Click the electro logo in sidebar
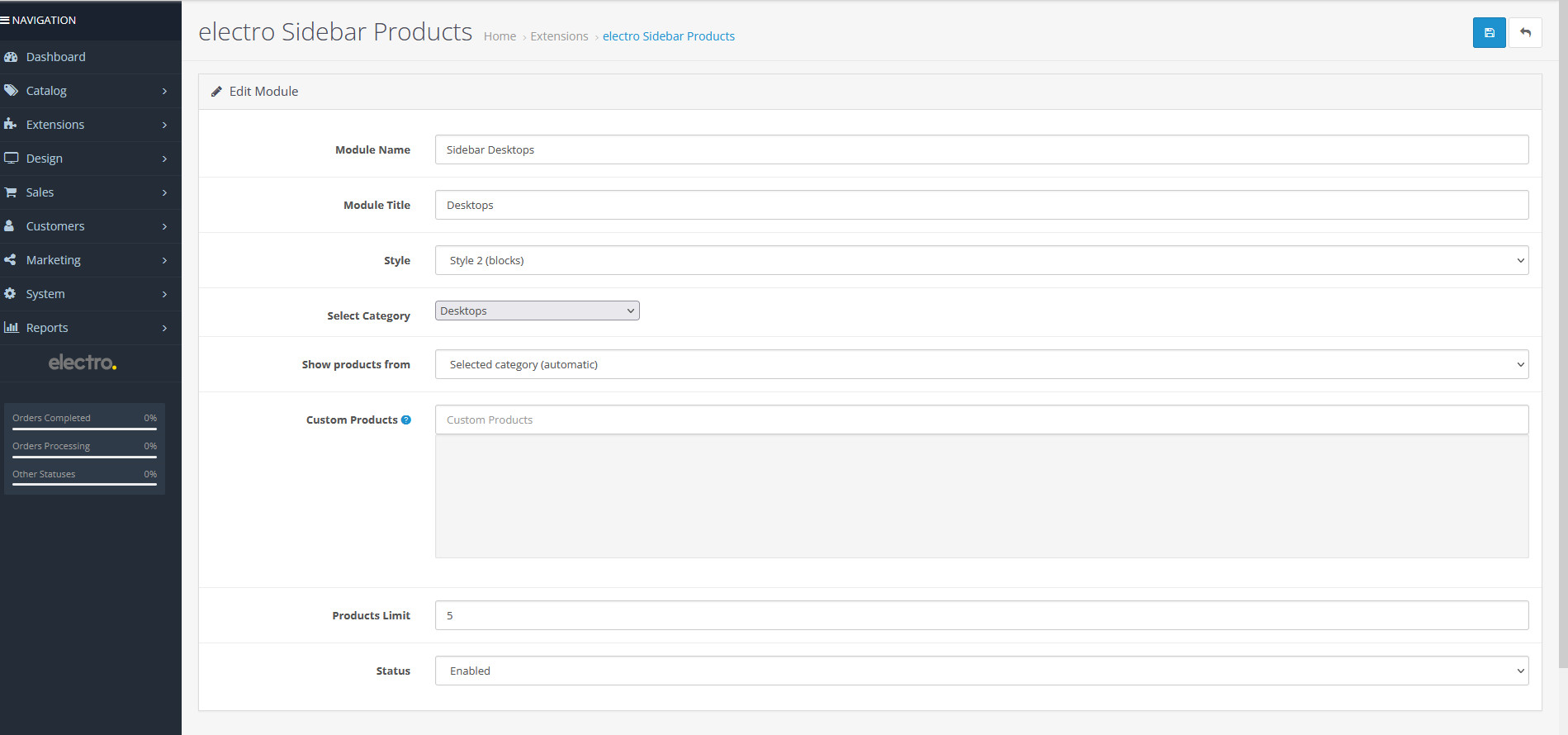Screen dimensions: 1568x735 (x=83, y=363)
